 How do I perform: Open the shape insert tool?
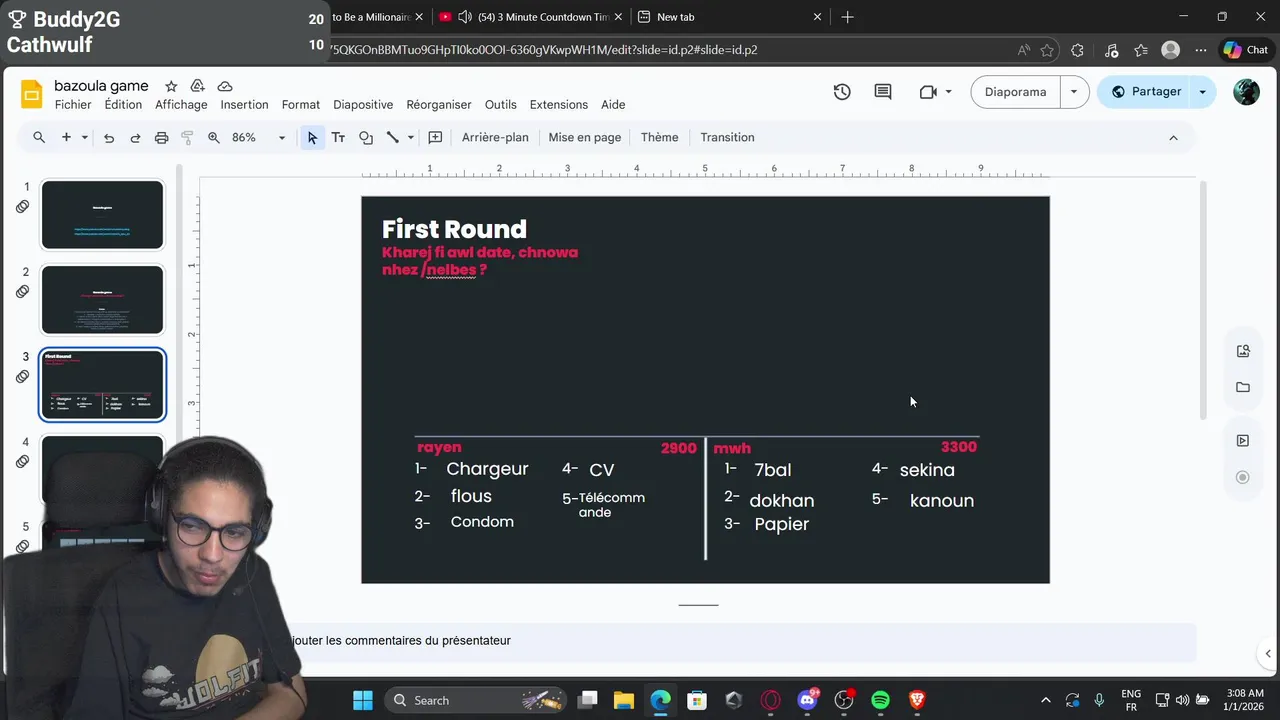pos(366,137)
